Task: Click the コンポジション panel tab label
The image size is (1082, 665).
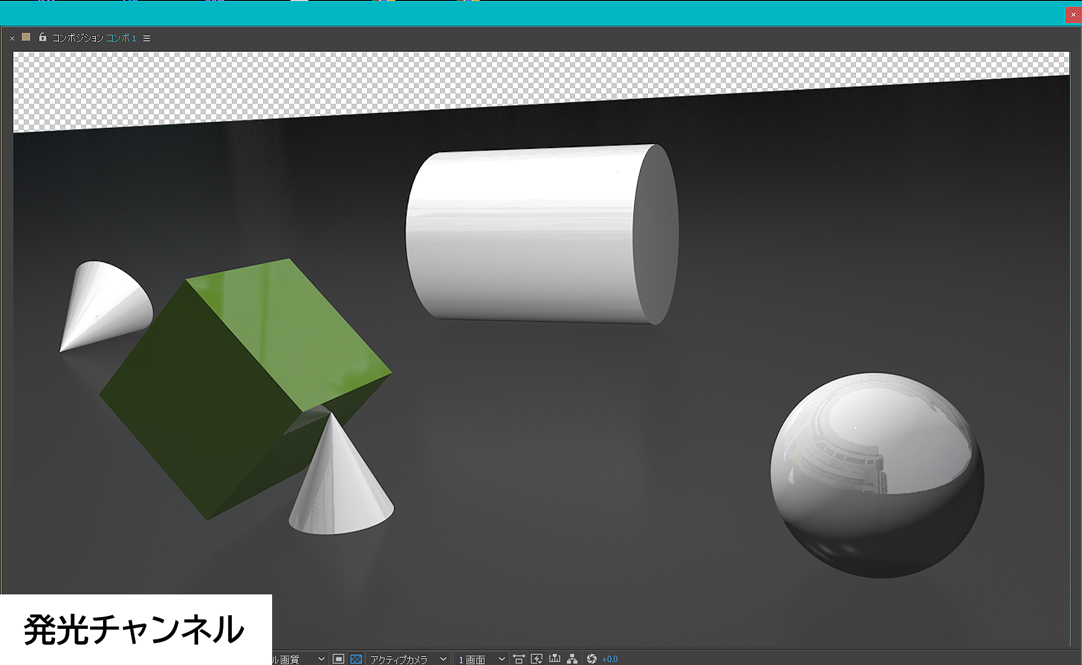Action: [77, 38]
